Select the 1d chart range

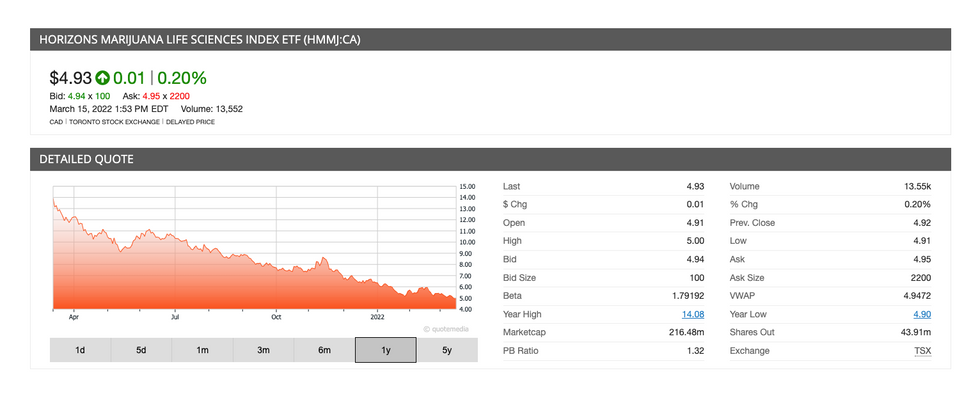pos(80,350)
